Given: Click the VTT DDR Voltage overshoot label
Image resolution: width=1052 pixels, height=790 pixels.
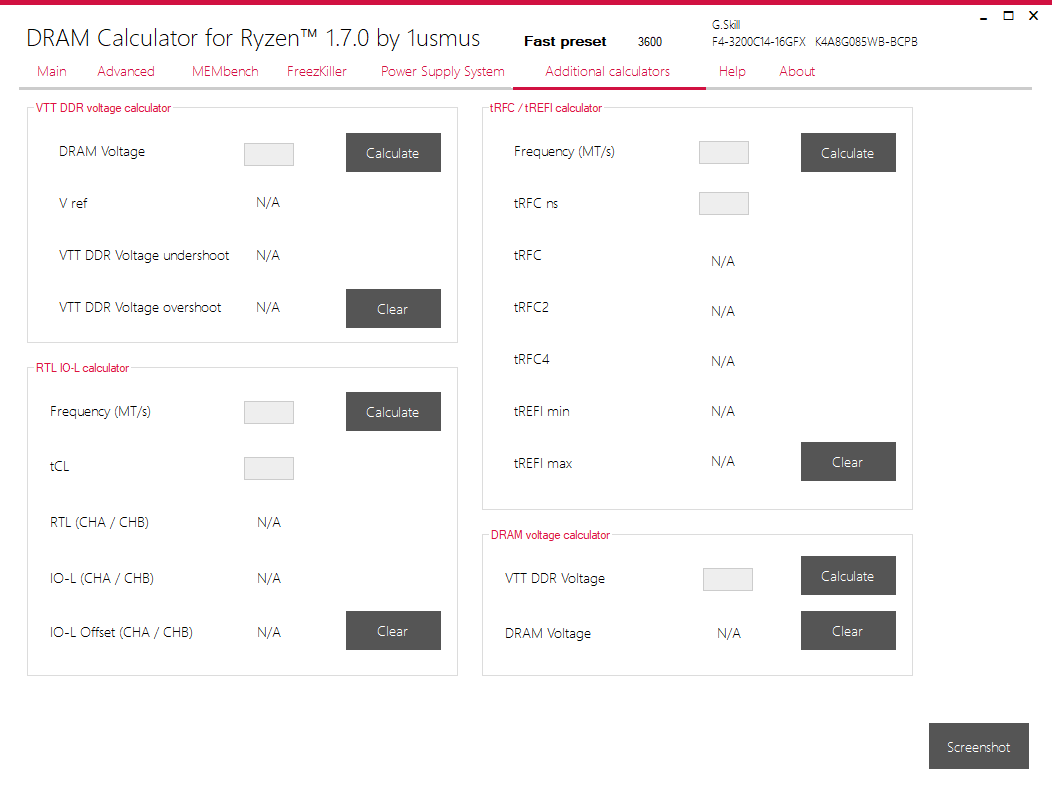Looking at the screenshot, I should point(140,307).
